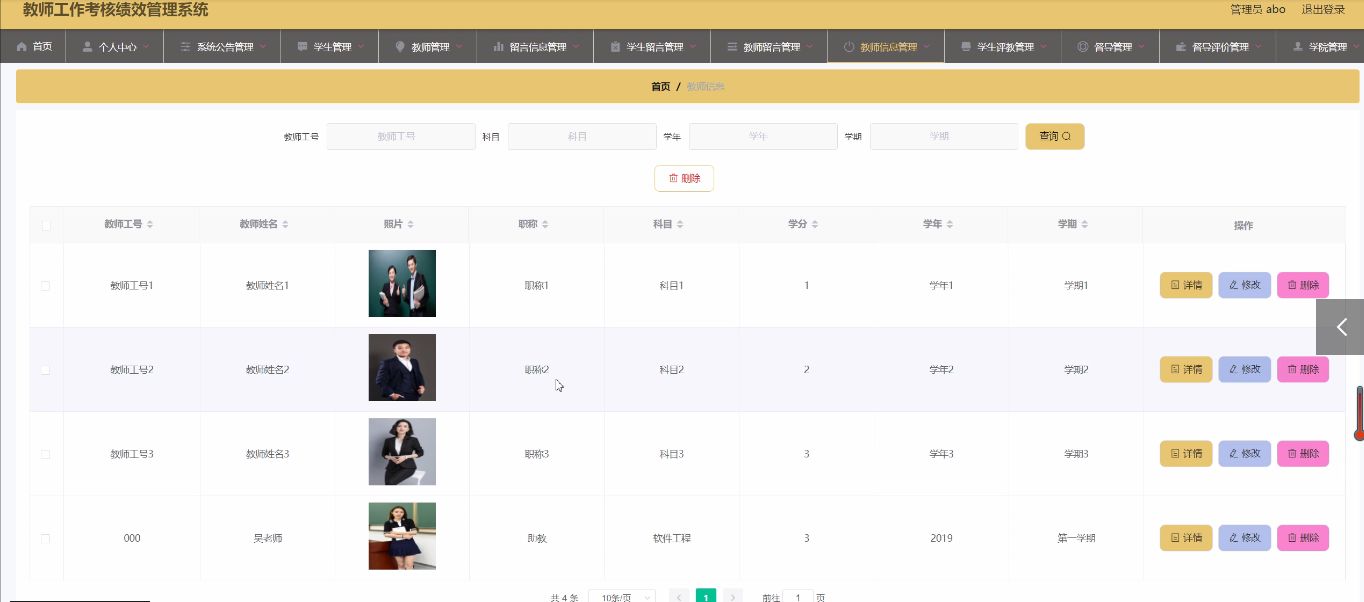The image size is (1364, 602).
Task: Click 删除 for 吴老师 row
Action: point(1303,537)
